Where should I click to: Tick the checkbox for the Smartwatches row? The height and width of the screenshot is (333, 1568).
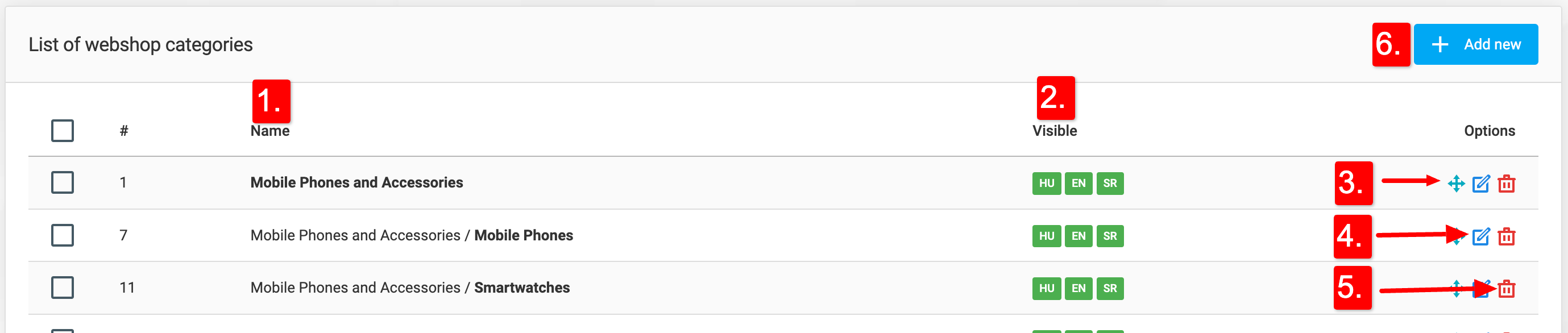[x=62, y=288]
